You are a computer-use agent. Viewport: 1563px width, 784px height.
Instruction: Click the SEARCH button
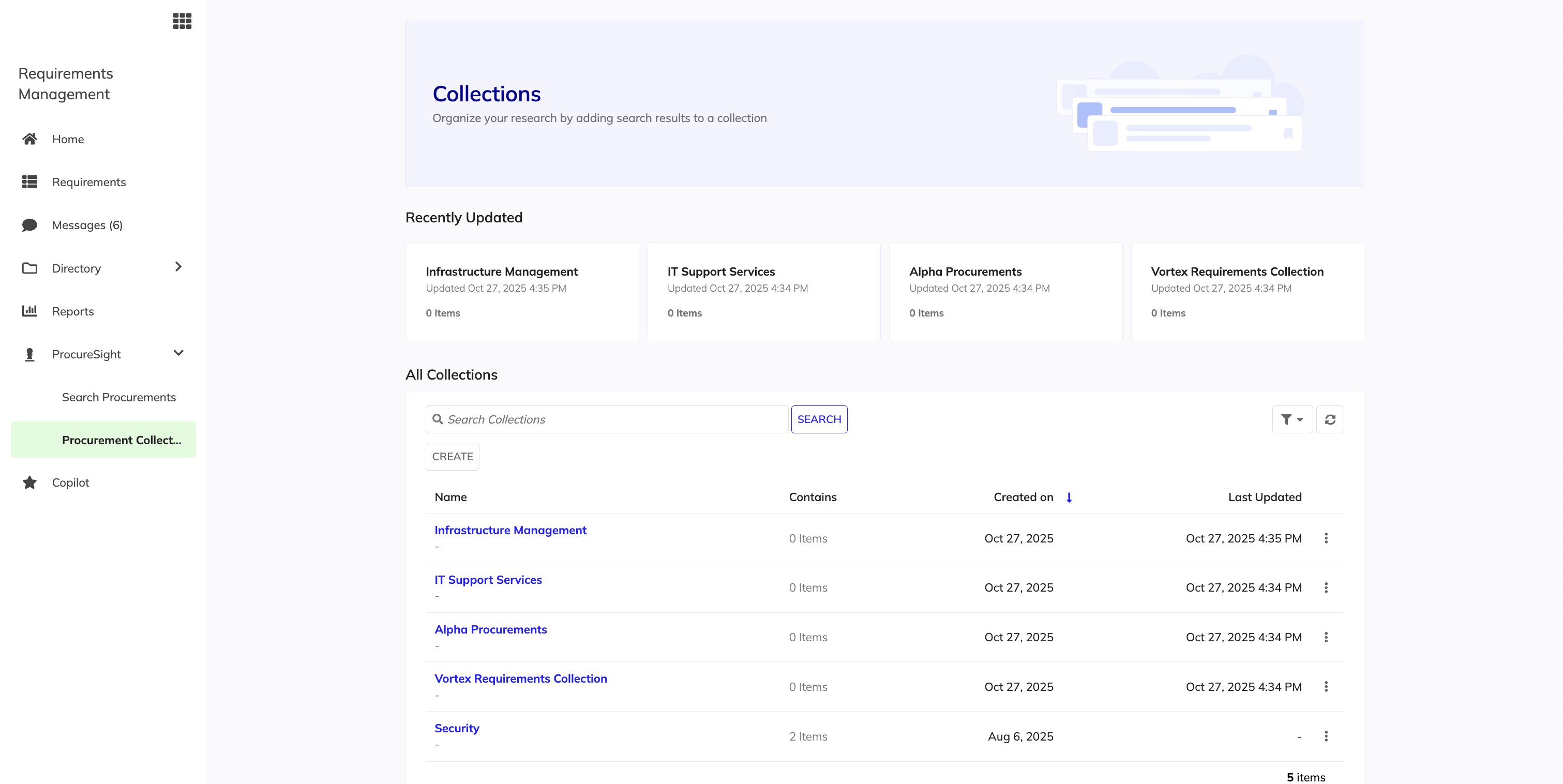point(819,419)
